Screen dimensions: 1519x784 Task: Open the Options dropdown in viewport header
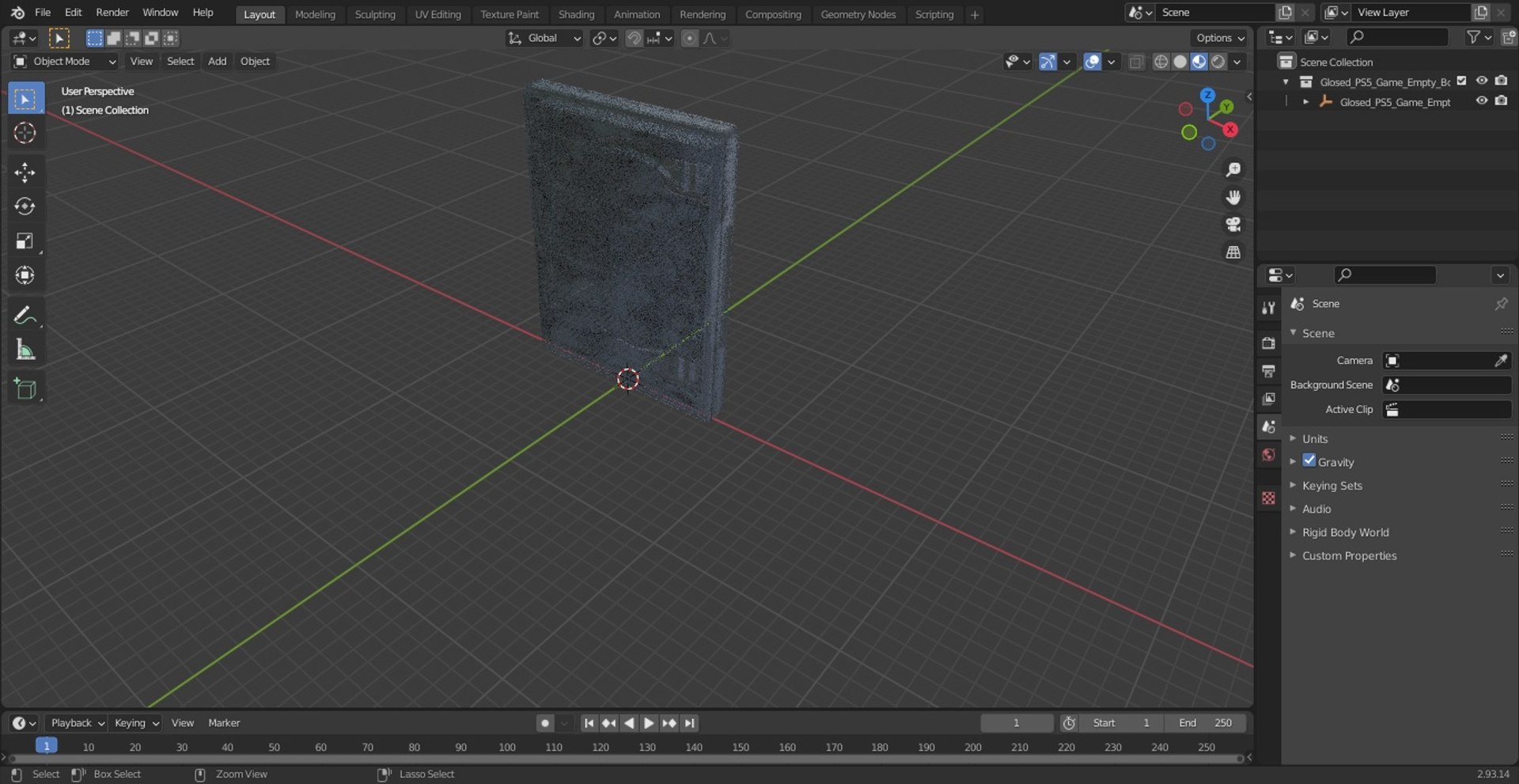(1220, 38)
